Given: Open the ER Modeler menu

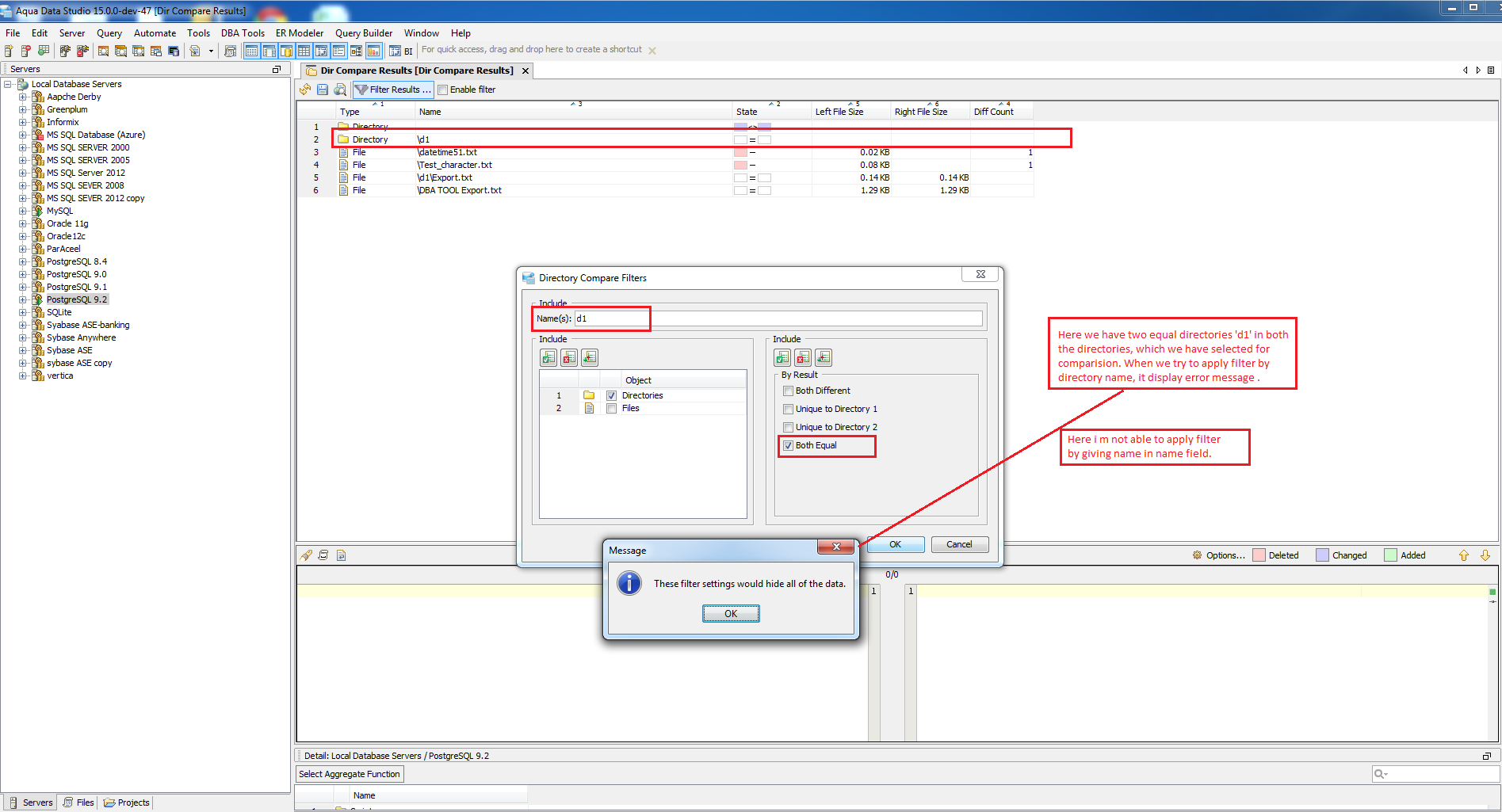Looking at the screenshot, I should pyautogui.click(x=300, y=33).
